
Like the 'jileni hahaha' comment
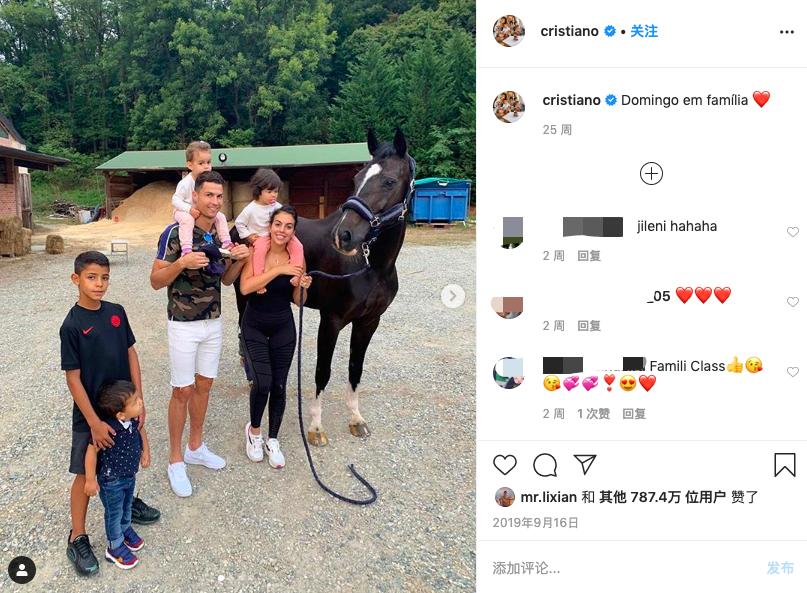793,232
